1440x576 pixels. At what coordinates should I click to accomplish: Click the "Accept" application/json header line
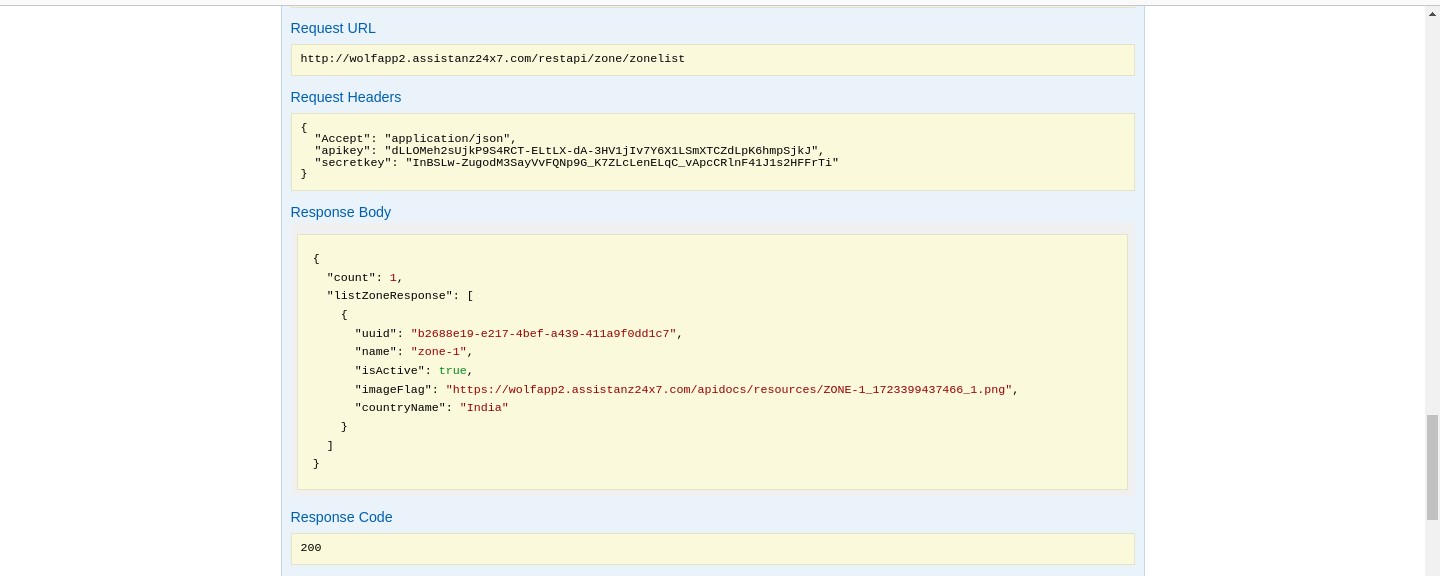click(x=414, y=139)
